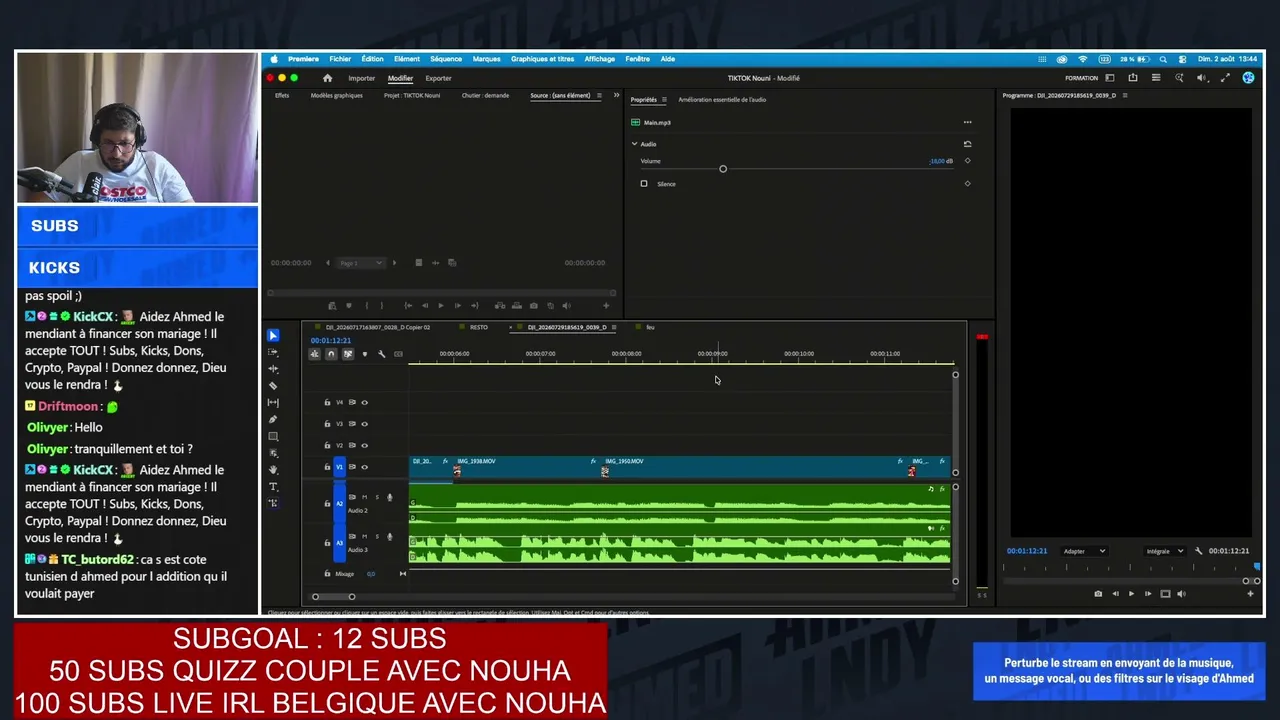Click the timeline horizontal zoom scrollbar
This screenshot has height=720, width=1280.
(334, 597)
